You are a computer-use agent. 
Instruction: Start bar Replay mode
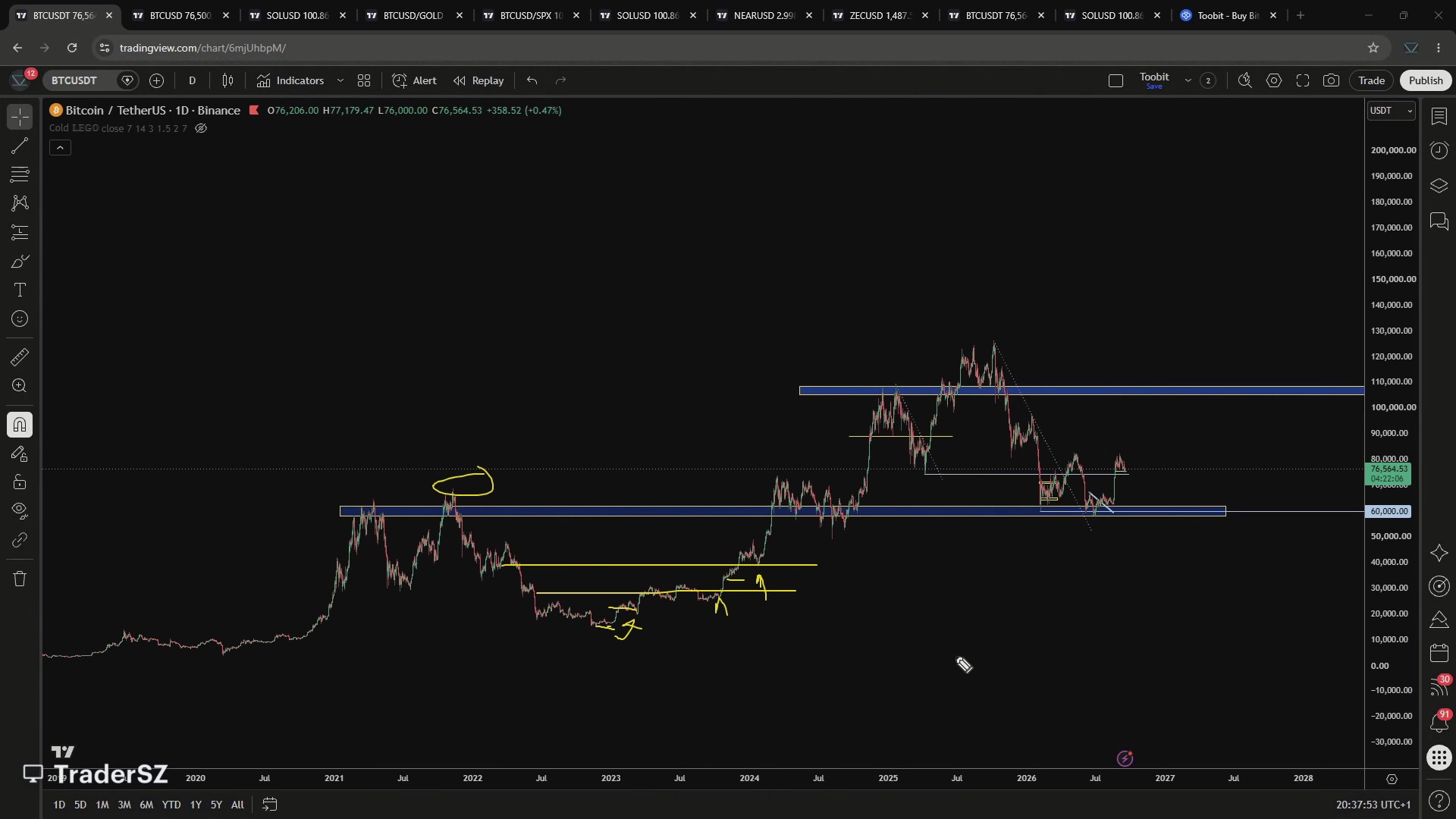coord(479,80)
